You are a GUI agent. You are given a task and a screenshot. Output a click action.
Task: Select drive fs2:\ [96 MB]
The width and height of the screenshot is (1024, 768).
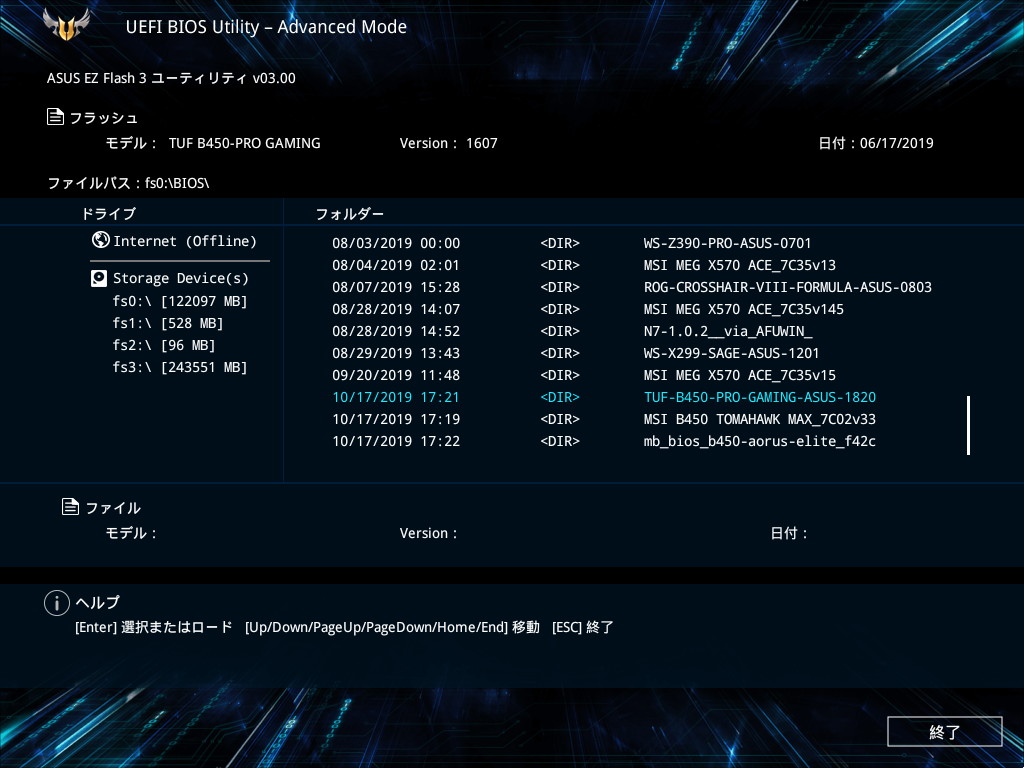coord(164,345)
